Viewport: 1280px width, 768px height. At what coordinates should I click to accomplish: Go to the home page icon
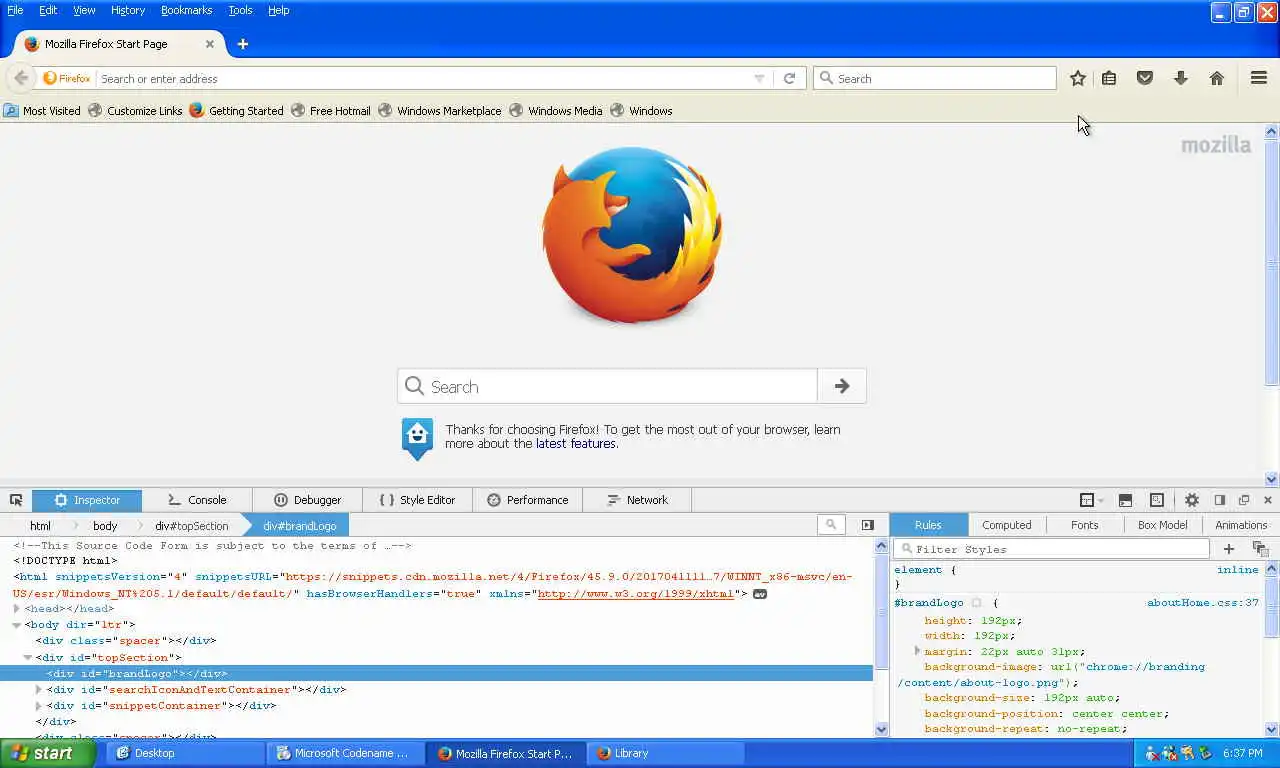pos(1217,78)
